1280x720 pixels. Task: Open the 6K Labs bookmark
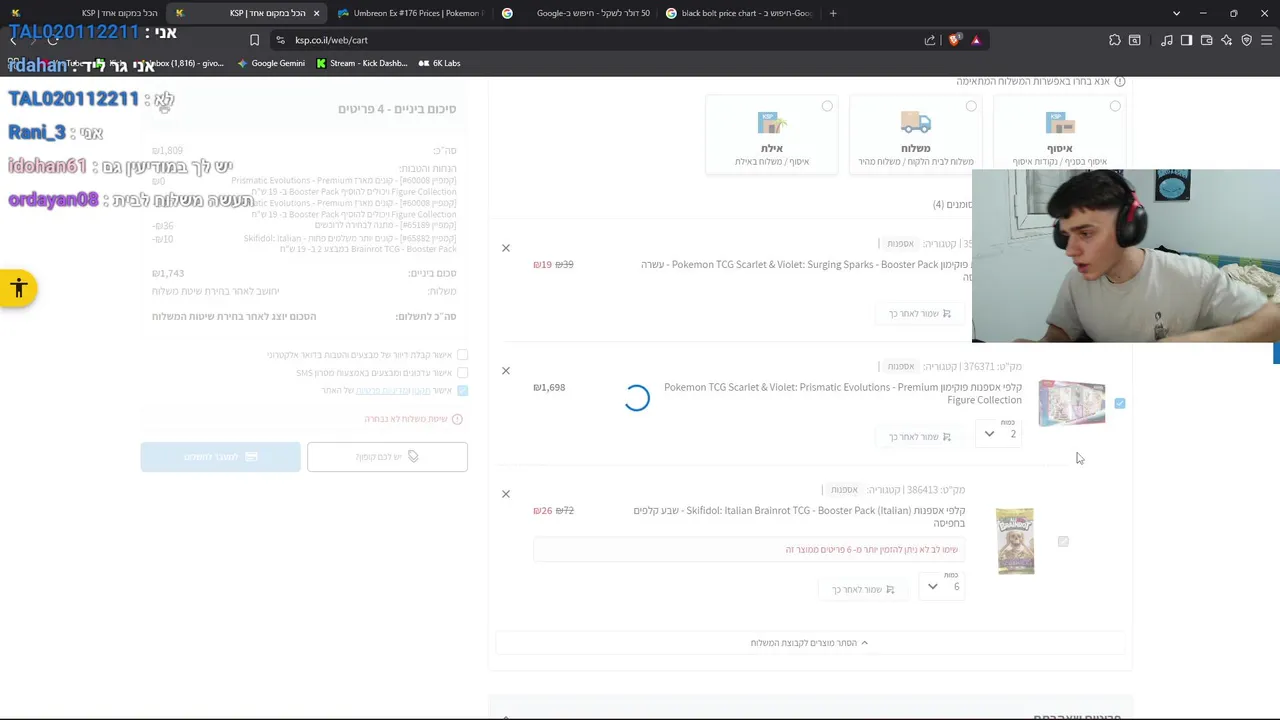coord(439,63)
